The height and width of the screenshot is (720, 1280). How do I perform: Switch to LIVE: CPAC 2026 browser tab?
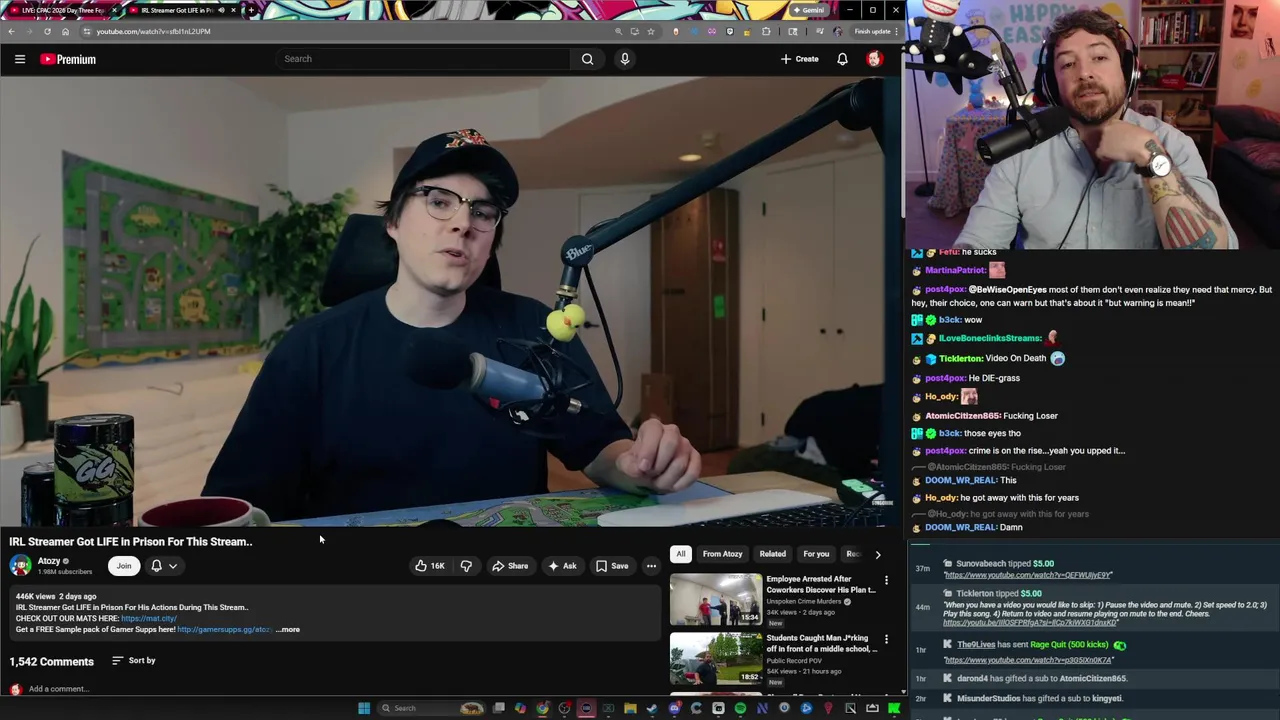click(x=62, y=10)
